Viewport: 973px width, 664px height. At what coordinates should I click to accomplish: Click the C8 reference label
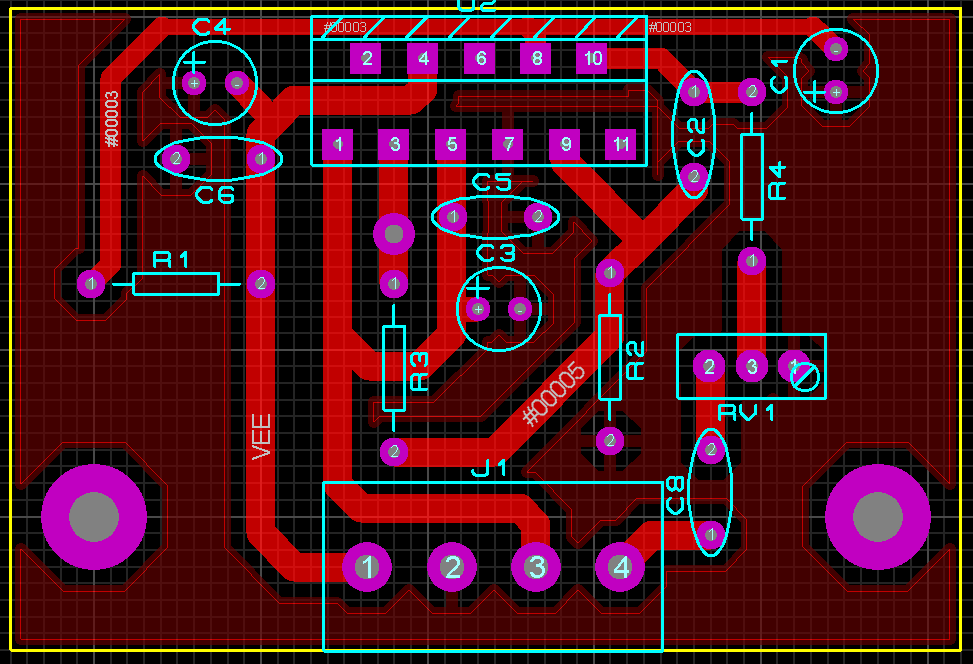pos(675,495)
